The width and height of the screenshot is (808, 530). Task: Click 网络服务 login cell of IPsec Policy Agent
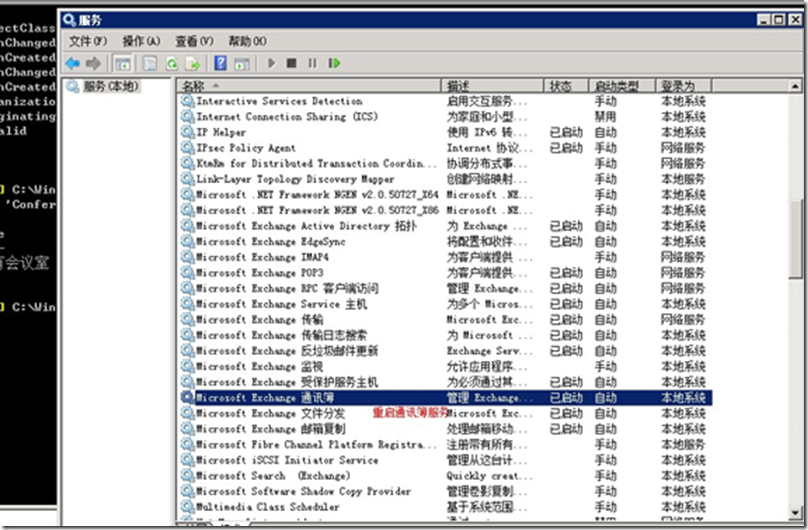(683, 148)
